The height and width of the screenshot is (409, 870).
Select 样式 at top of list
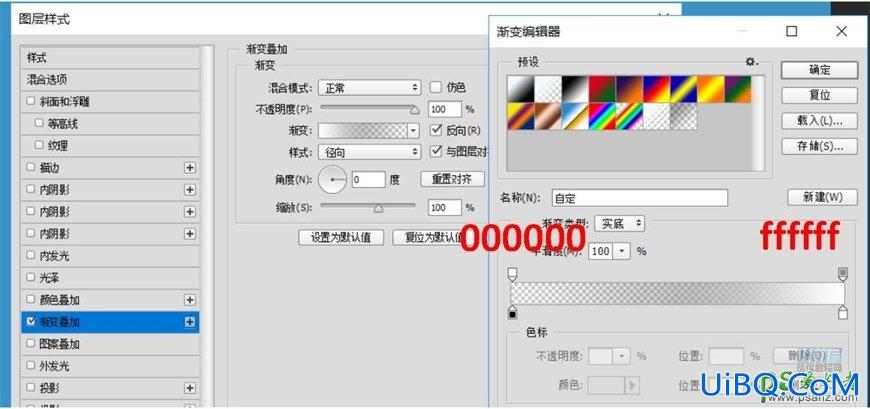pos(110,58)
